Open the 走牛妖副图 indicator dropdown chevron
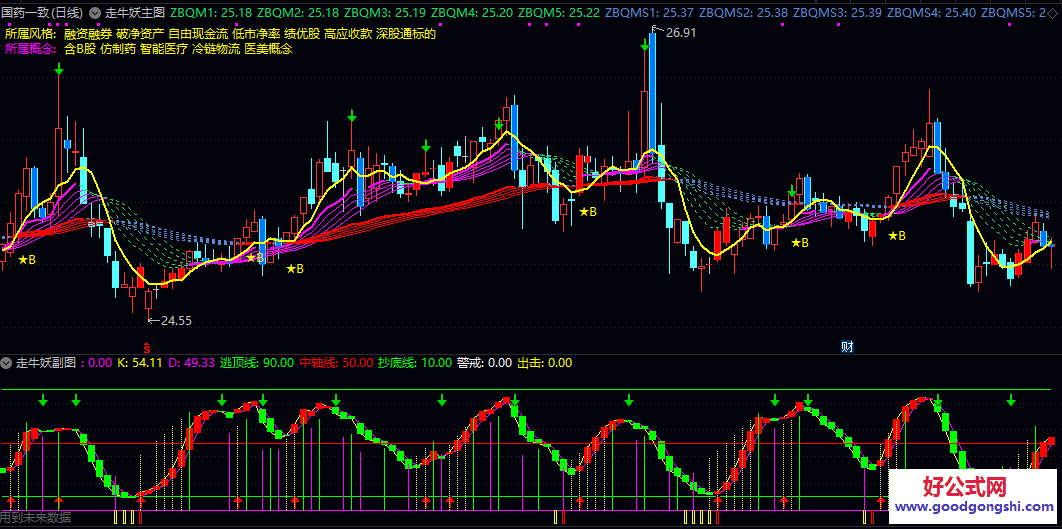Viewport: 1062px width, 529px height. click(7, 362)
